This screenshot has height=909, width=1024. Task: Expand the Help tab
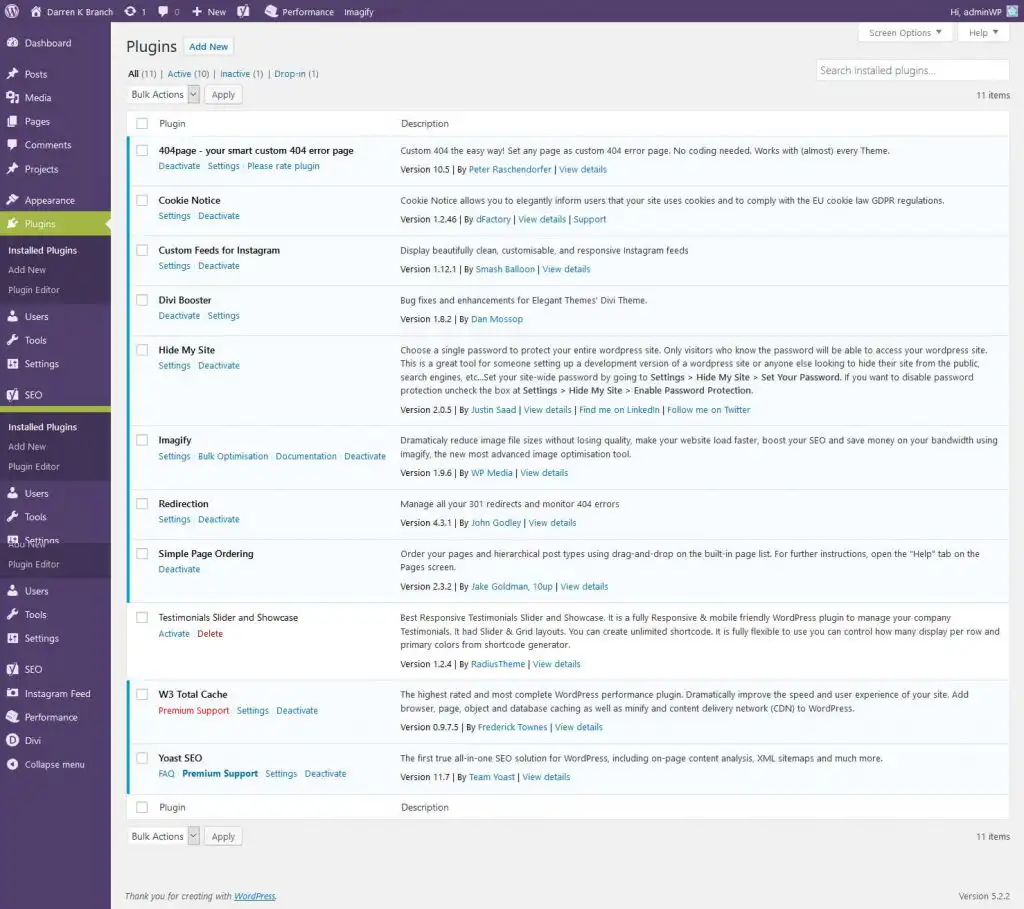[x=984, y=33]
